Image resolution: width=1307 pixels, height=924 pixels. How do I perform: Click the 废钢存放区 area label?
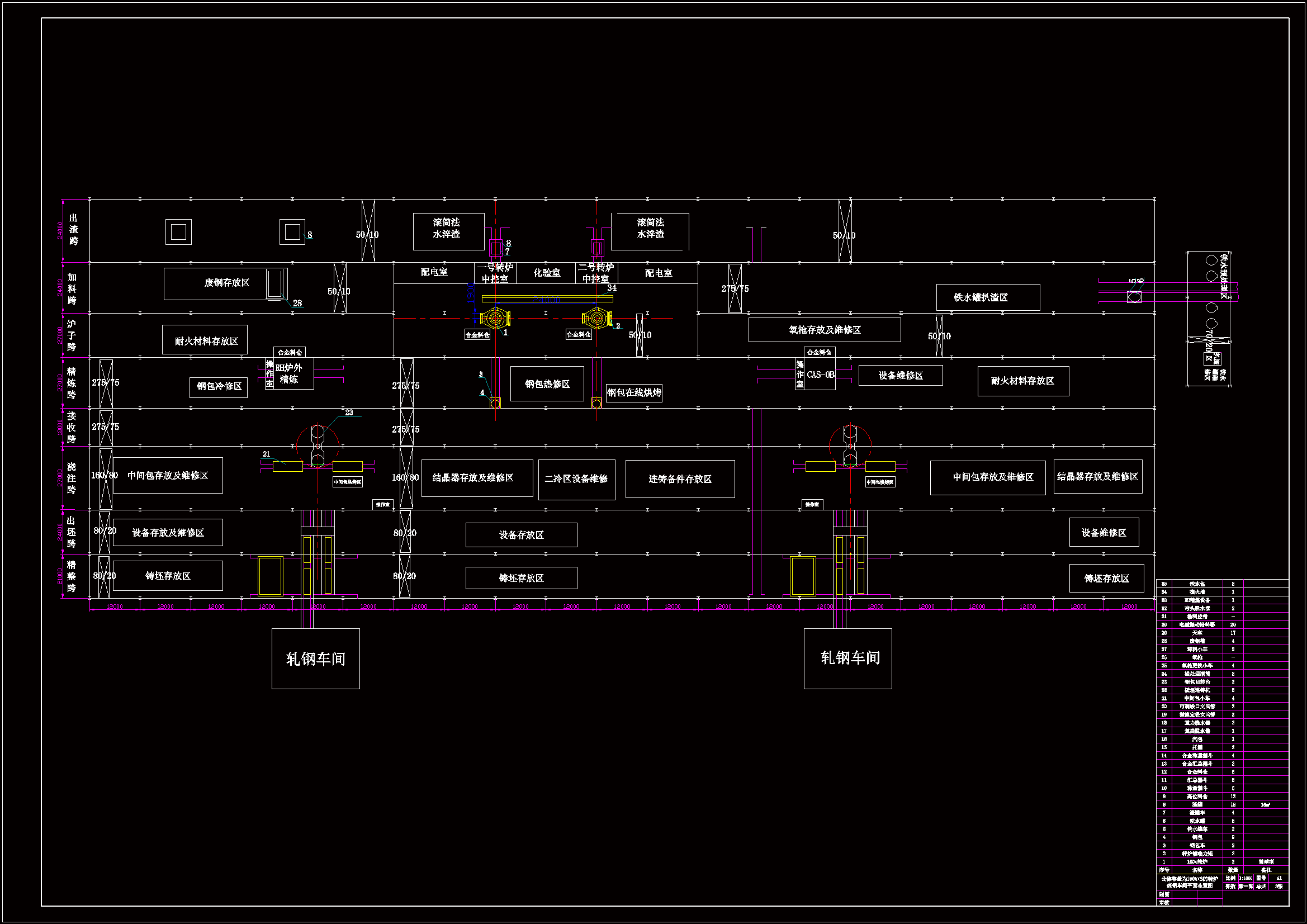click(x=226, y=283)
